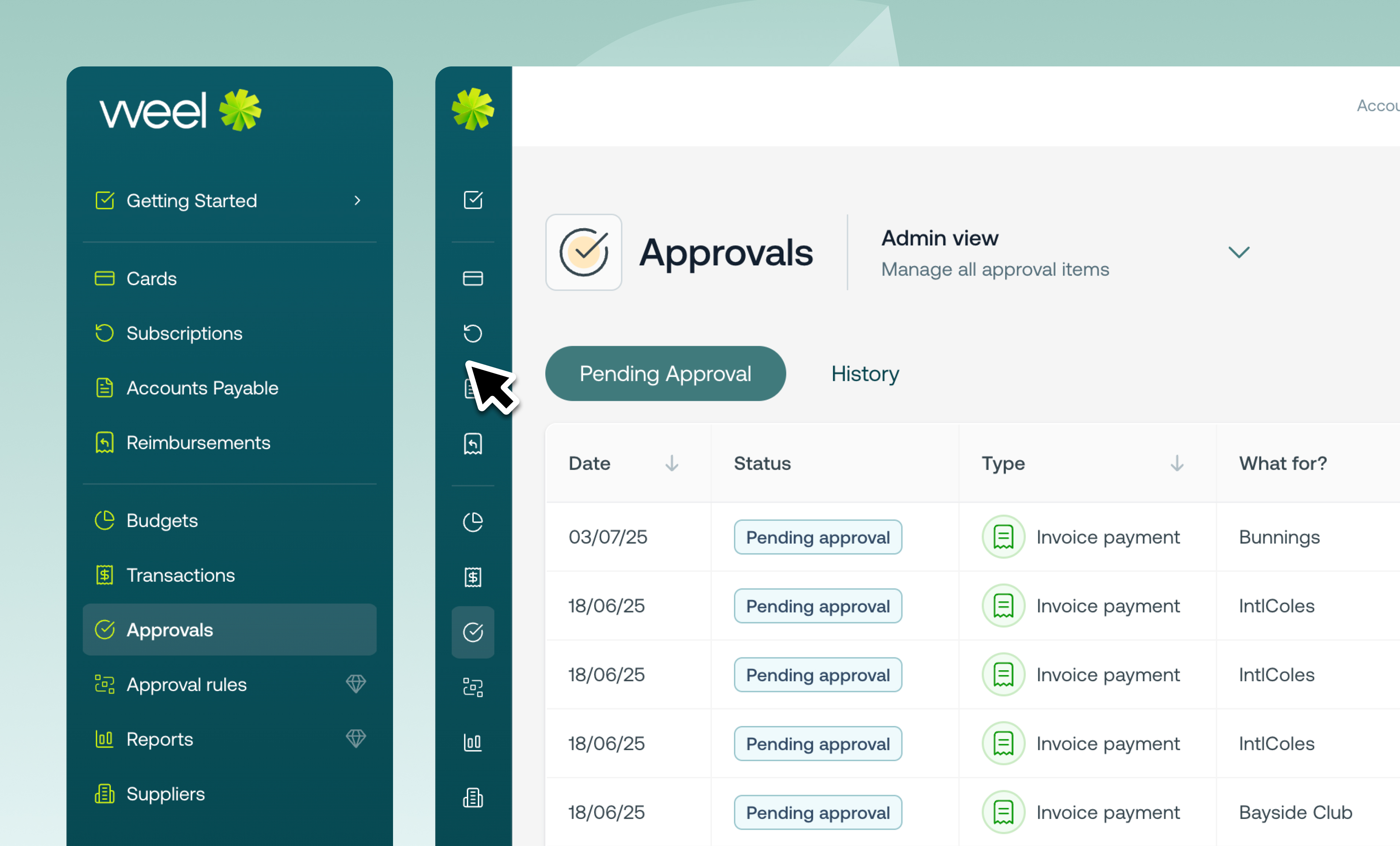The image size is (1400, 846).
Task: Switch to the History tab
Action: (x=865, y=374)
